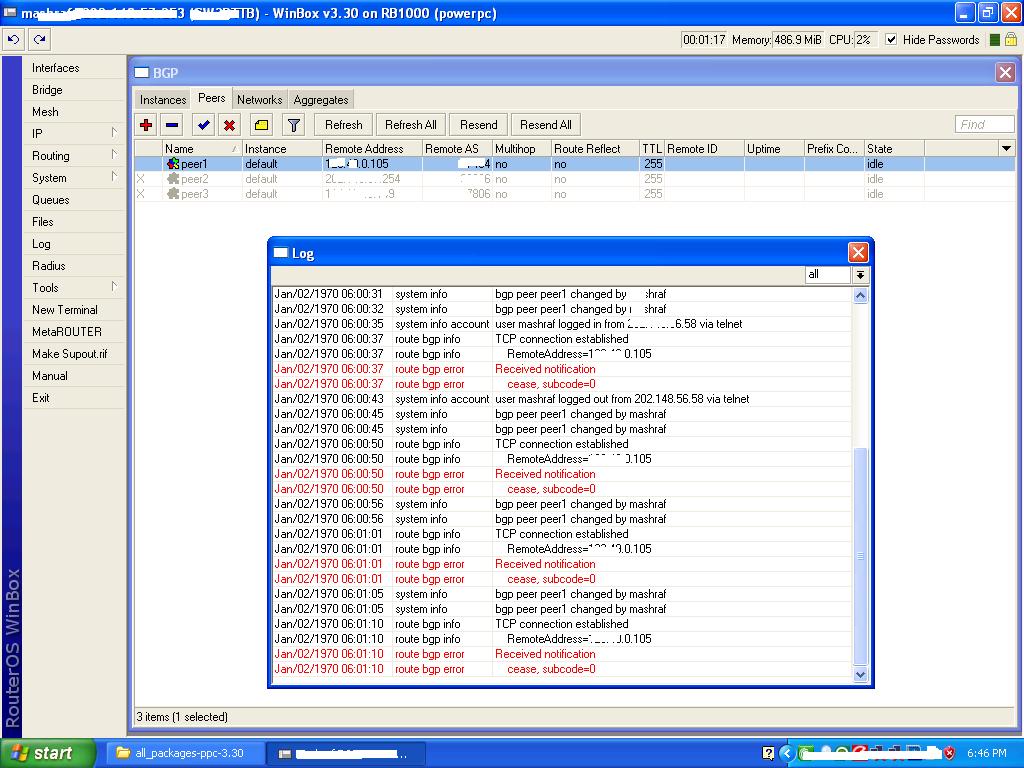Click the Resend All button
Viewport: 1024px width, 768px height.
click(x=545, y=125)
